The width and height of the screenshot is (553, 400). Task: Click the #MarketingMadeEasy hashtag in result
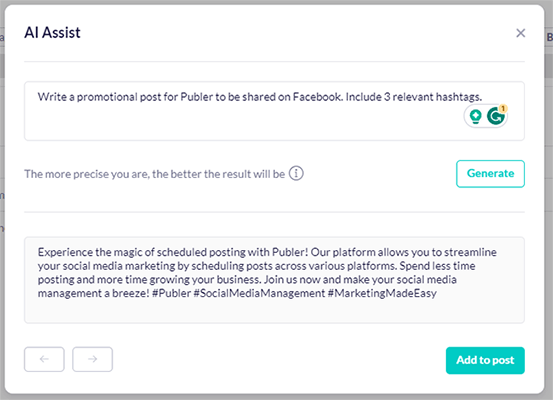point(382,293)
